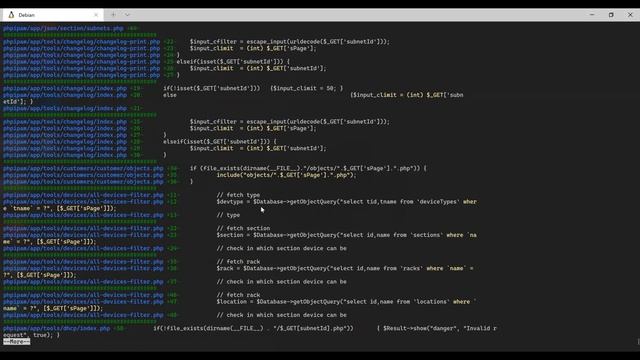Viewport: 640px width, 360px height.
Task: Click the wrapped "etId']; }" line
Action: pyautogui.click(x=18, y=102)
